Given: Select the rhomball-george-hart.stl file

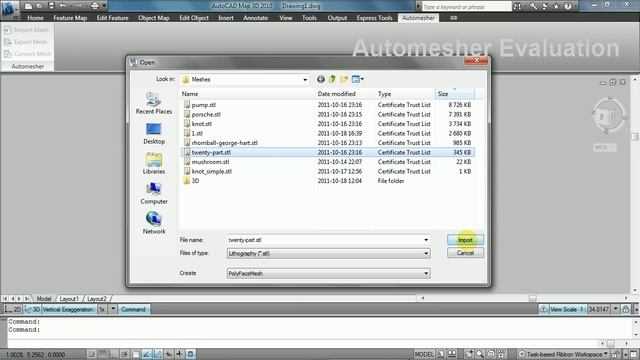Looking at the screenshot, I should coord(327,143).
